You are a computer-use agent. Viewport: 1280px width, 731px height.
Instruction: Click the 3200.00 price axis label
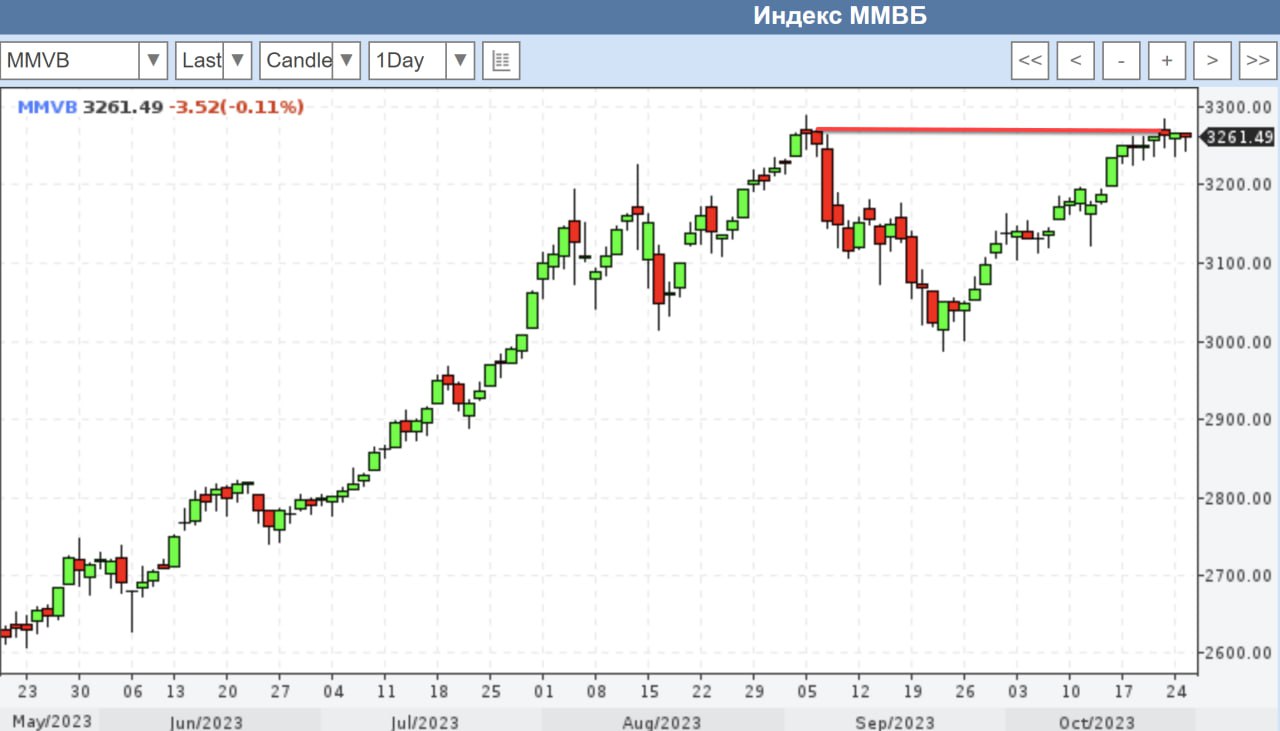[x=1237, y=185]
